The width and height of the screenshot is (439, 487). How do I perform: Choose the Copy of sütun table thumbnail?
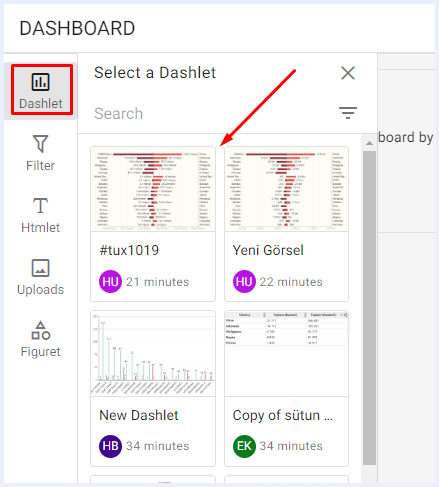(x=286, y=354)
